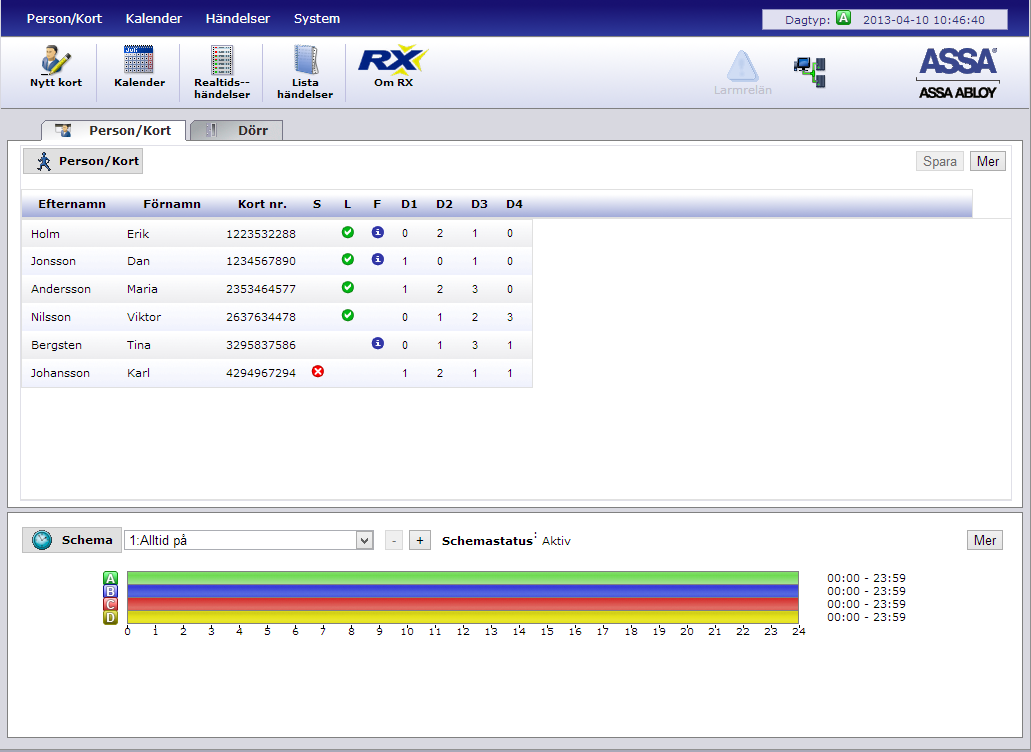The width and height of the screenshot is (1031, 752).
Task: Open the schema dropdown '1:Alltid på'
Action: (249, 540)
